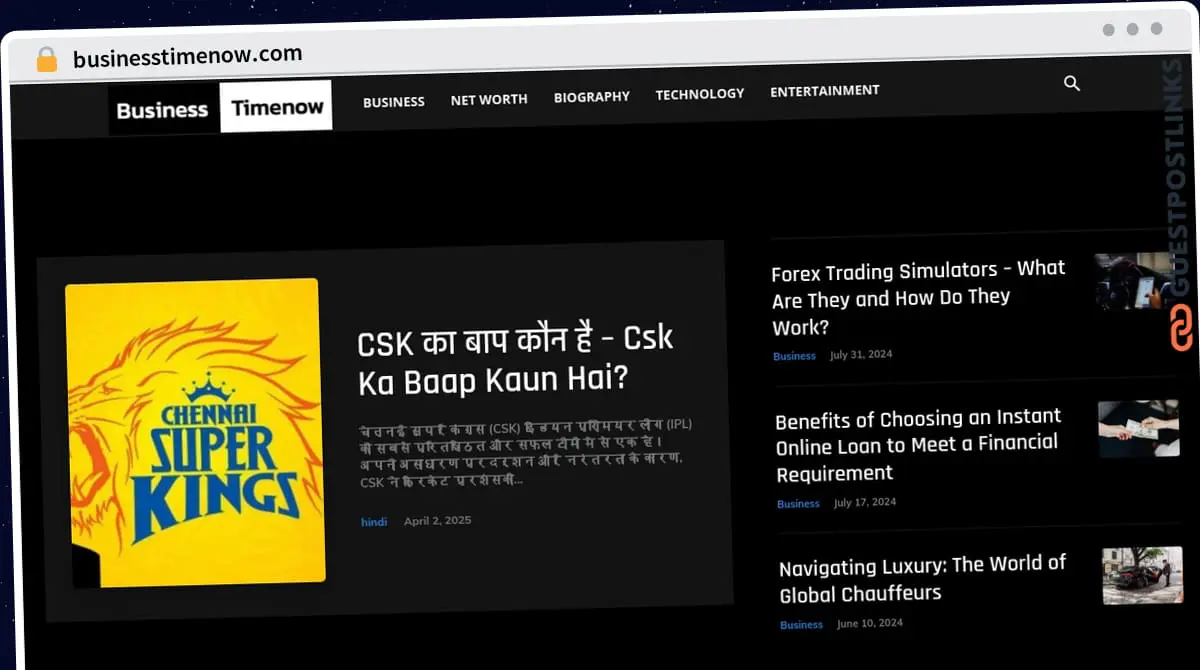Image resolution: width=1200 pixels, height=670 pixels.
Task: Open the Chennai Super Kings thumbnail
Action: (194, 432)
